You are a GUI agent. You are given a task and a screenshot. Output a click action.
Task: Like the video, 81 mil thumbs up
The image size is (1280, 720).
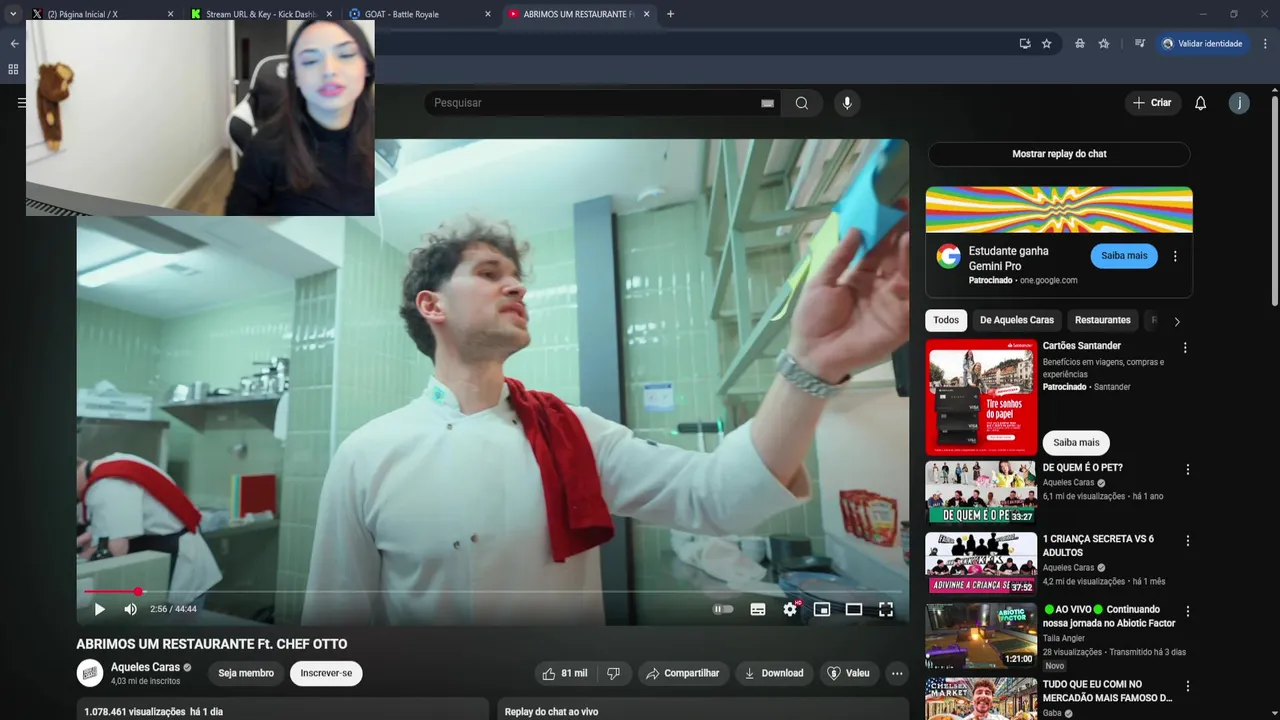click(564, 673)
